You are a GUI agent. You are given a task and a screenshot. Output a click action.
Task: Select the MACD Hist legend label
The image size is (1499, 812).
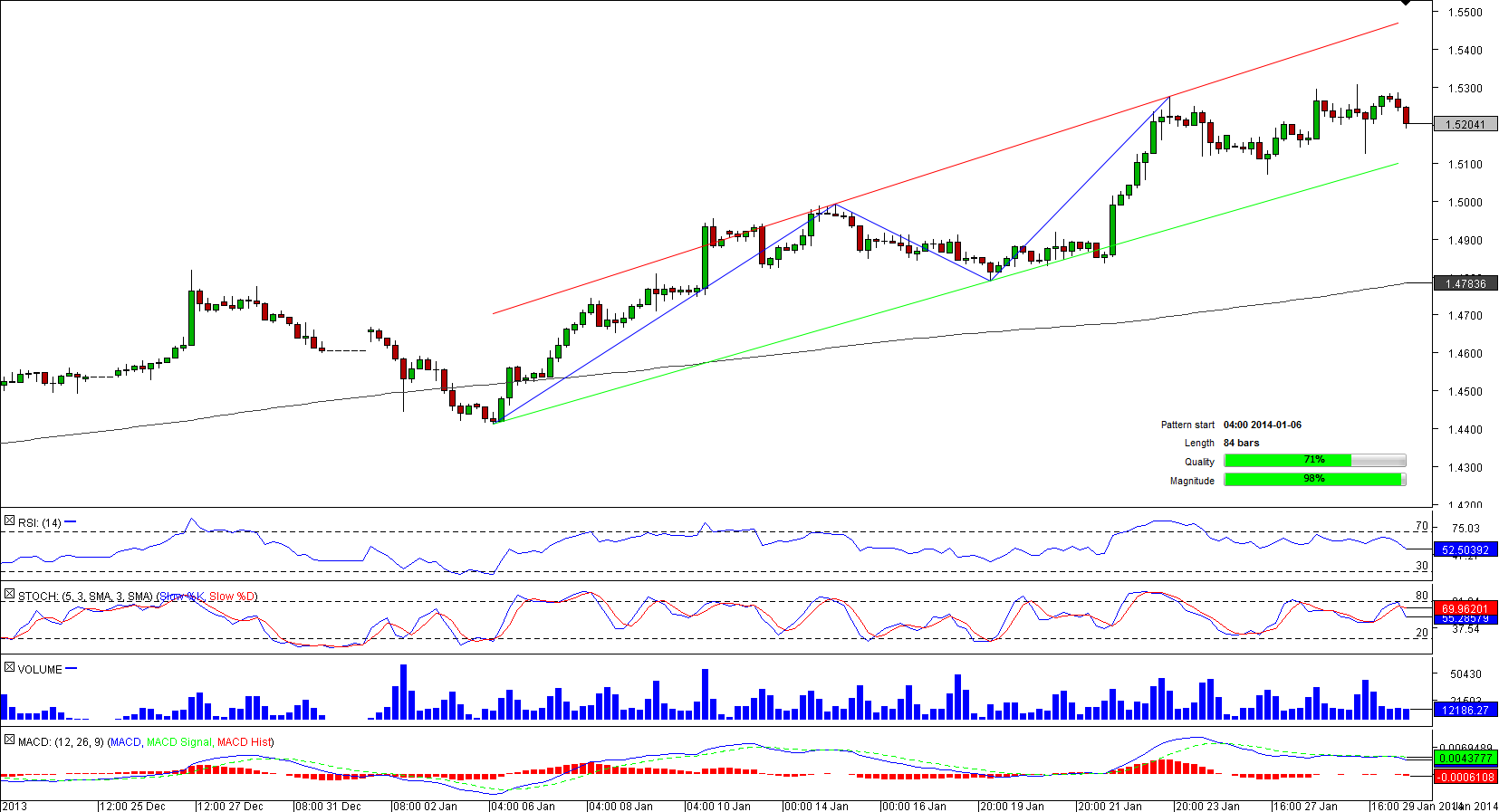click(x=244, y=742)
